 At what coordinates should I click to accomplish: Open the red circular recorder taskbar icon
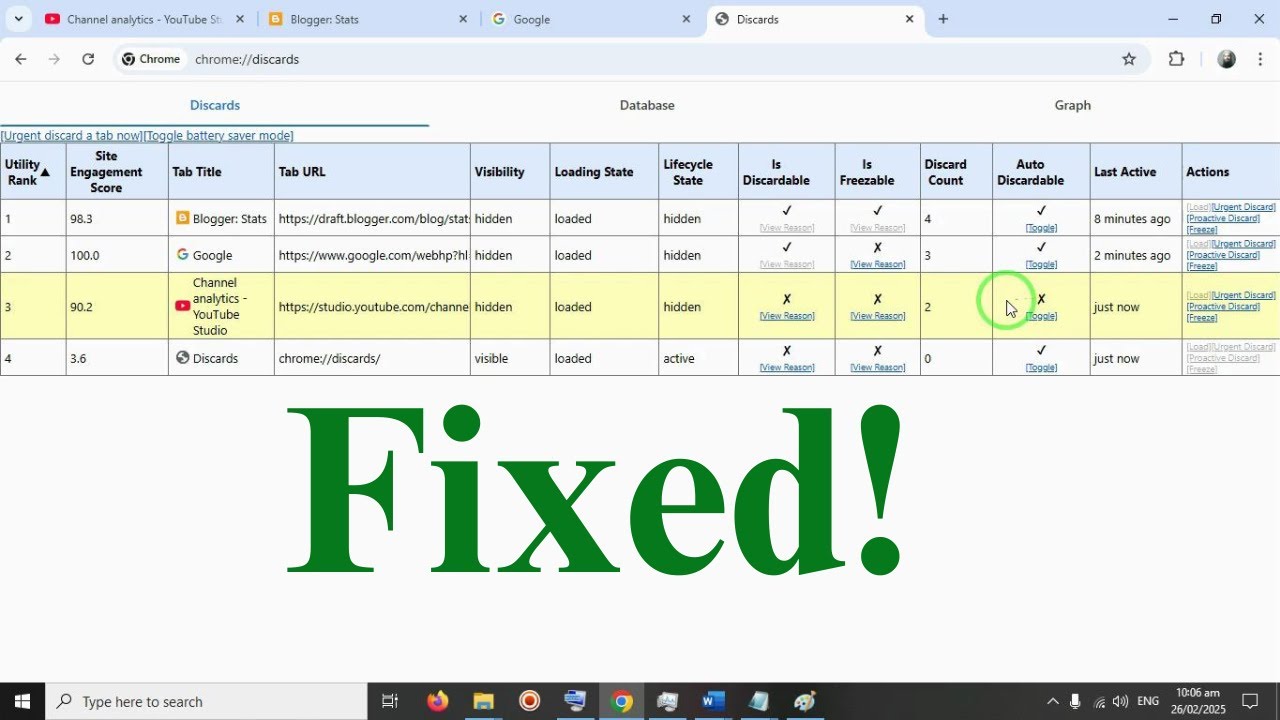[x=529, y=701]
